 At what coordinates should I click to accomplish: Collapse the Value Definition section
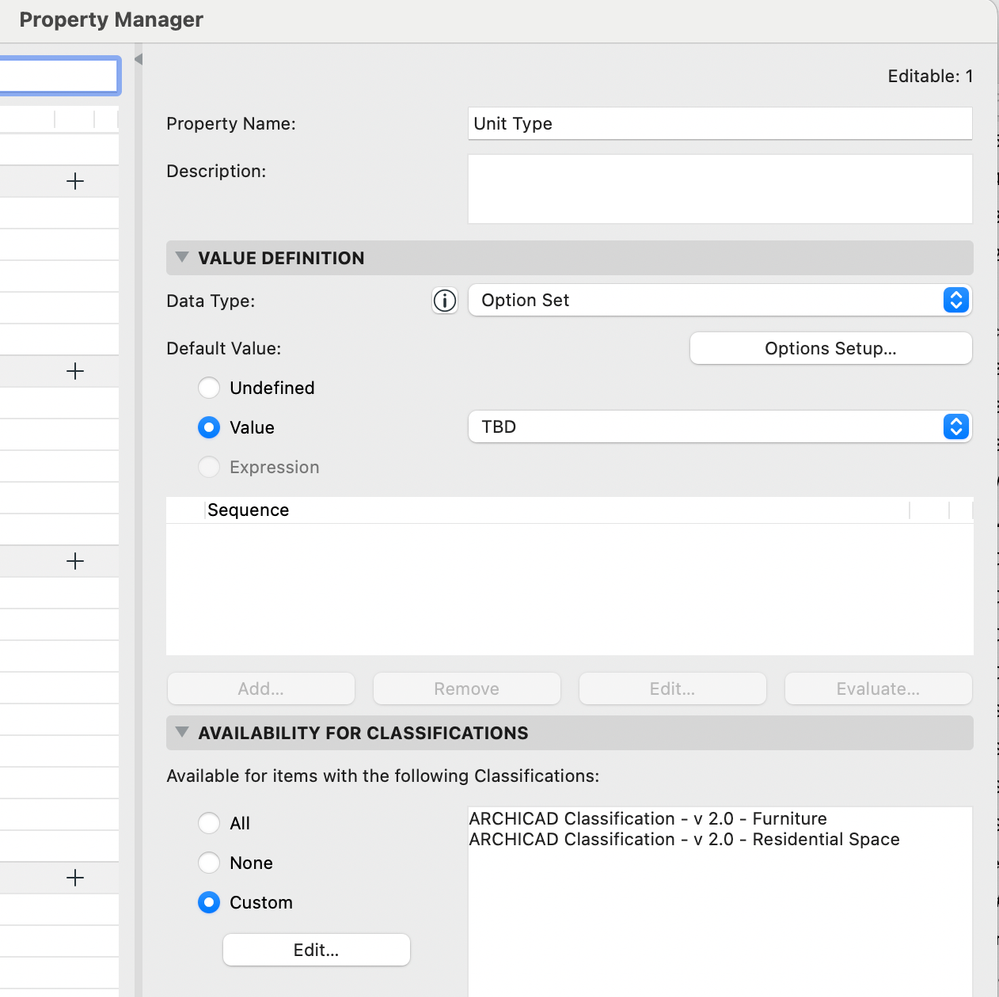pos(182,258)
